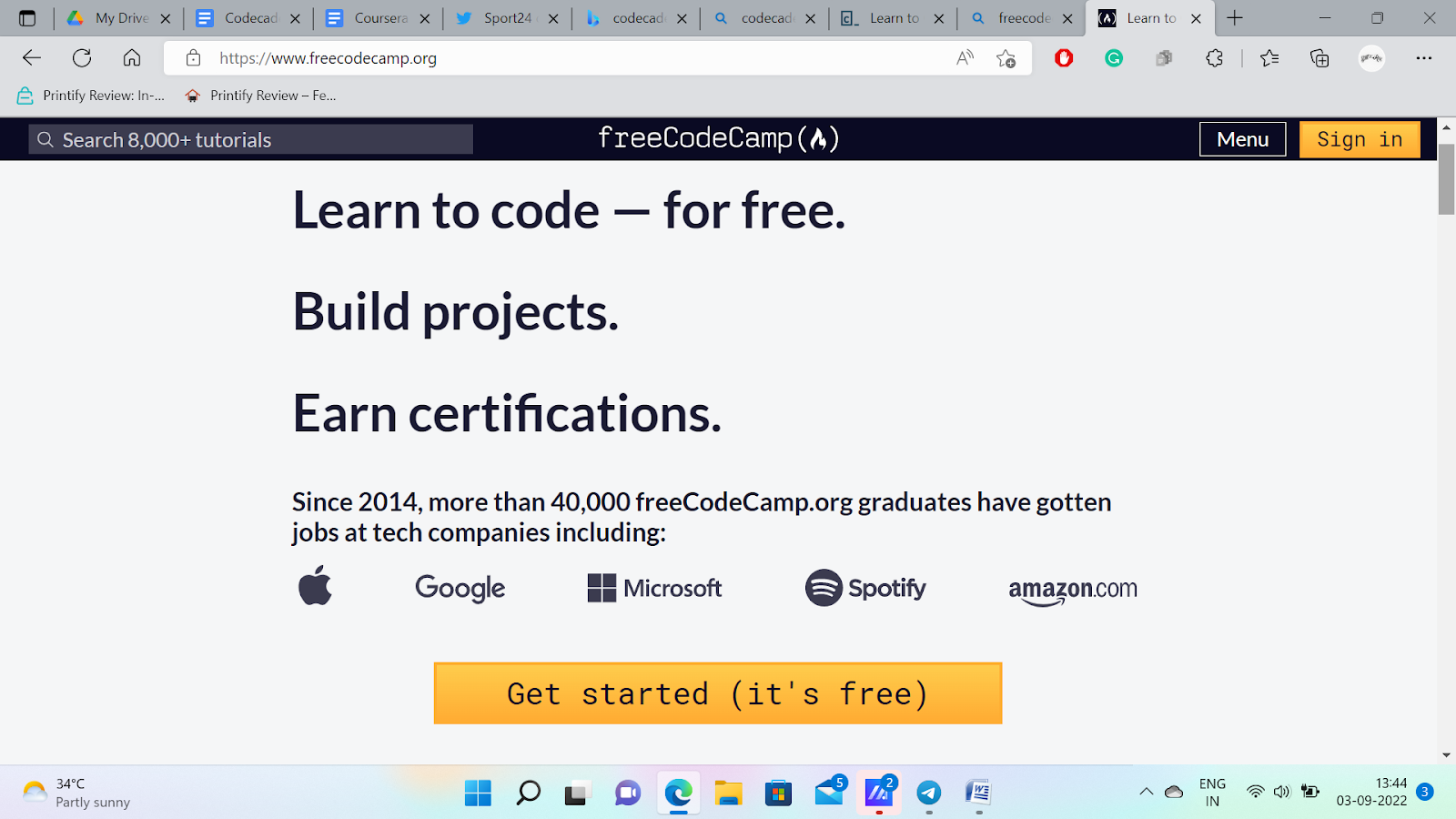Open the Printify Review – Fe... bookmark
This screenshot has width=1456, height=819.
pyautogui.click(x=261, y=96)
